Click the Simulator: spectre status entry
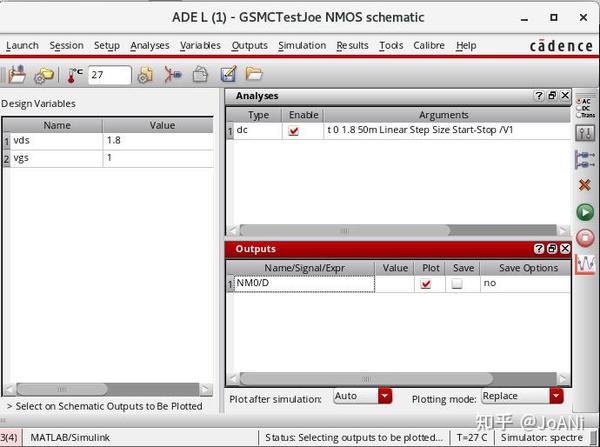600x447 pixels. pyautogui.click(x=542, y=437)
